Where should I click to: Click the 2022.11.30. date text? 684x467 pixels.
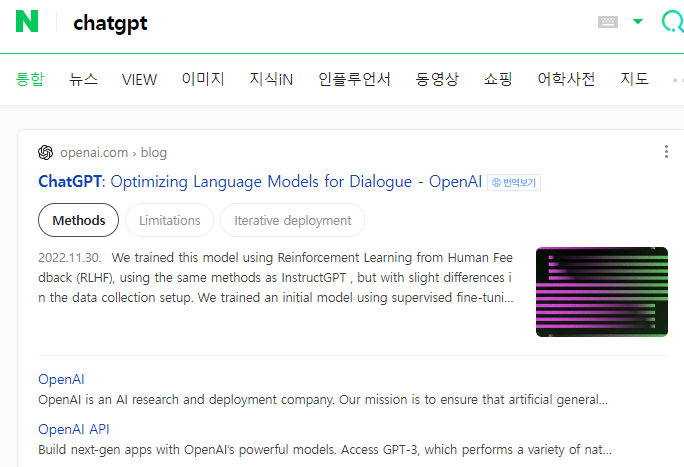(x=69, y=258)
